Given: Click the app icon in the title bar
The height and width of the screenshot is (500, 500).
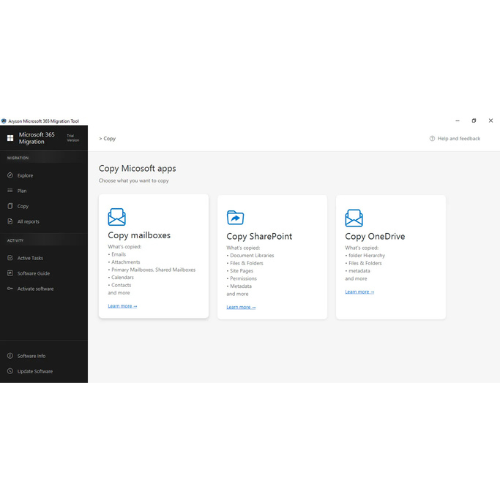Looking at the screenshot, I should [4, 121].
